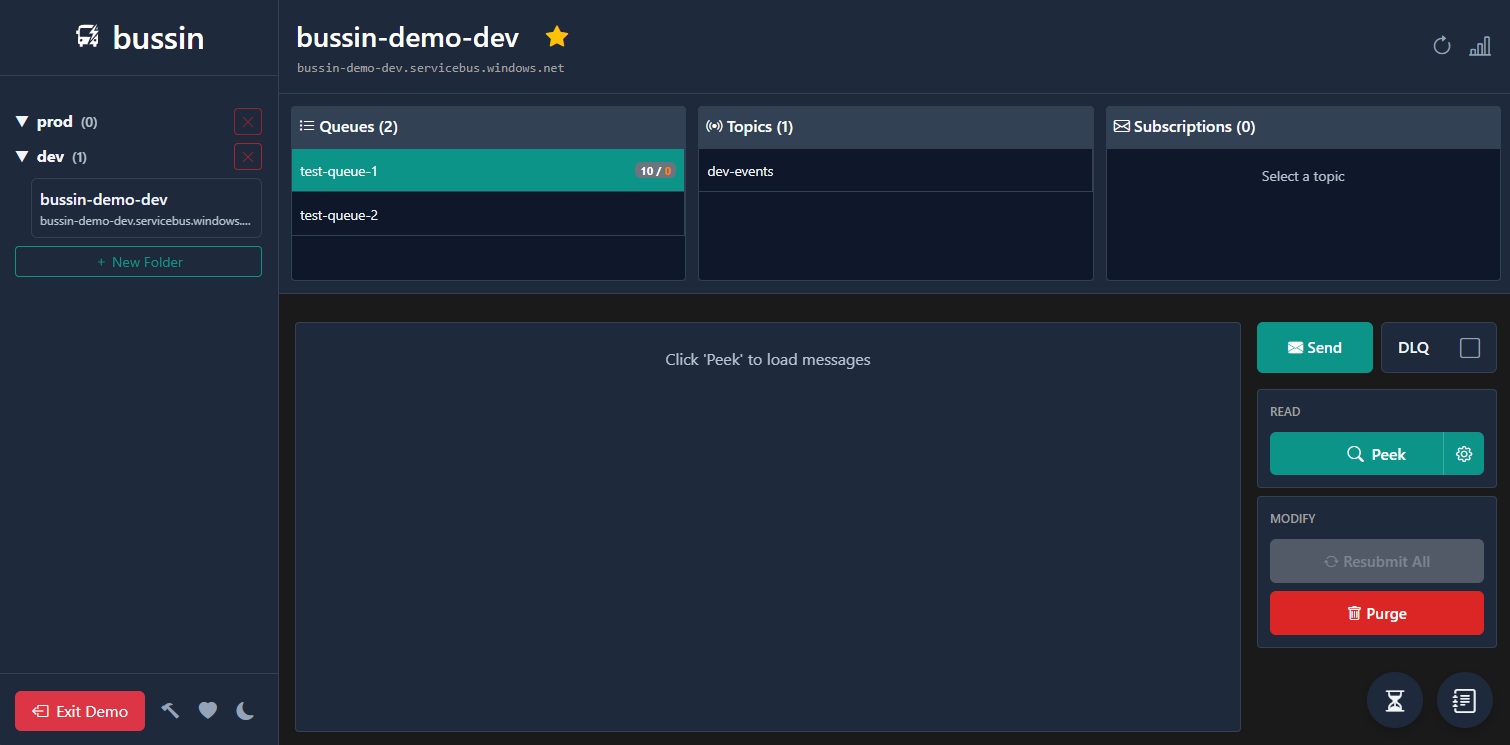Click the Resubmit All button

(1376, 561)
